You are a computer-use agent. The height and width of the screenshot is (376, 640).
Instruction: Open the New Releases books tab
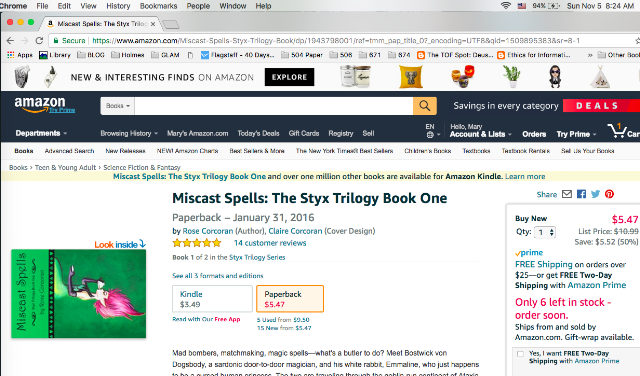(x=125, y=151)
